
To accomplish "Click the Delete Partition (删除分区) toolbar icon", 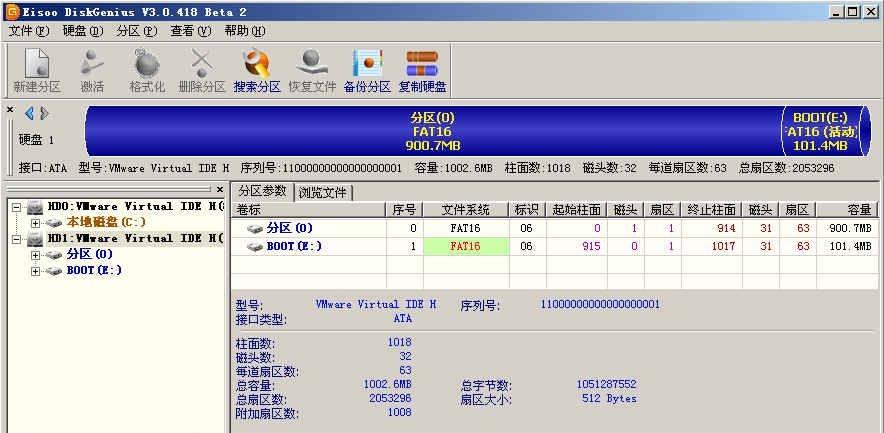I will point(202,63).
